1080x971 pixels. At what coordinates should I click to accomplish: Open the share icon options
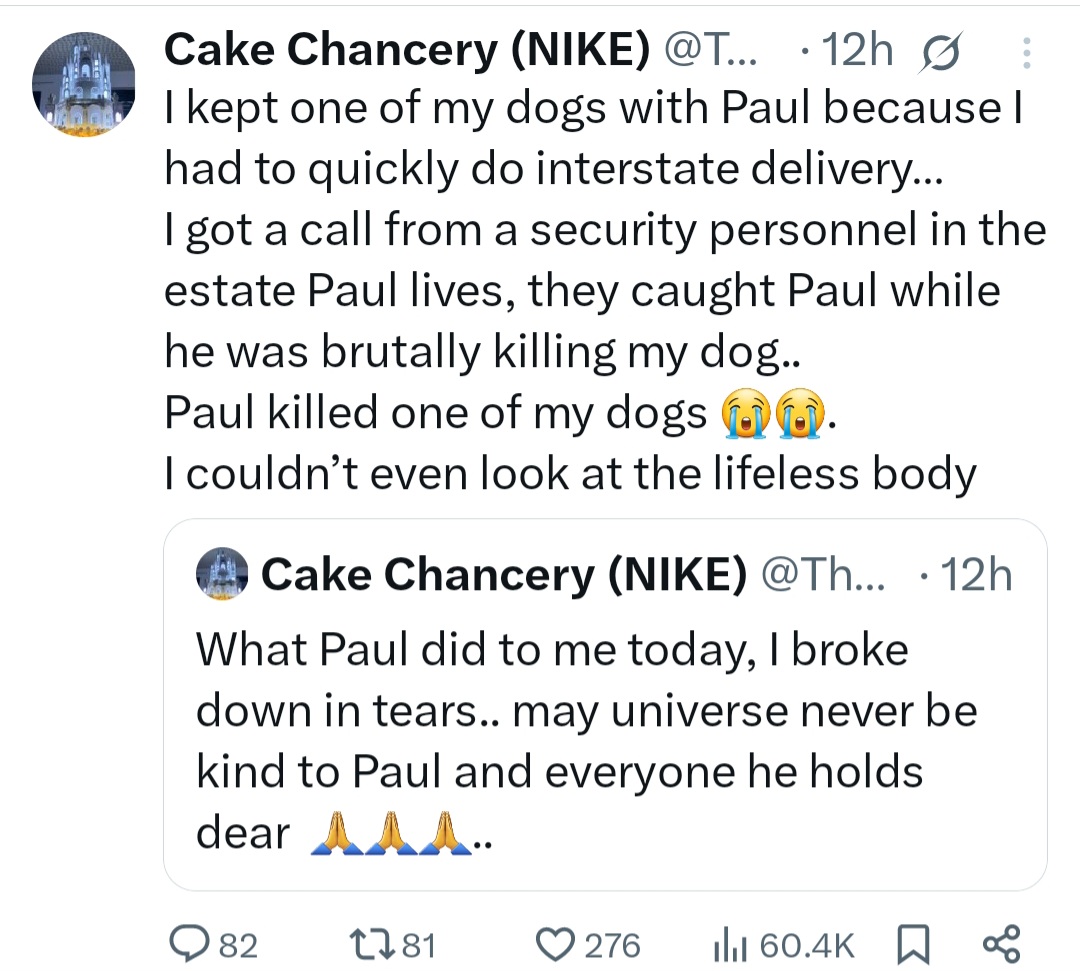coord(1001,943)
